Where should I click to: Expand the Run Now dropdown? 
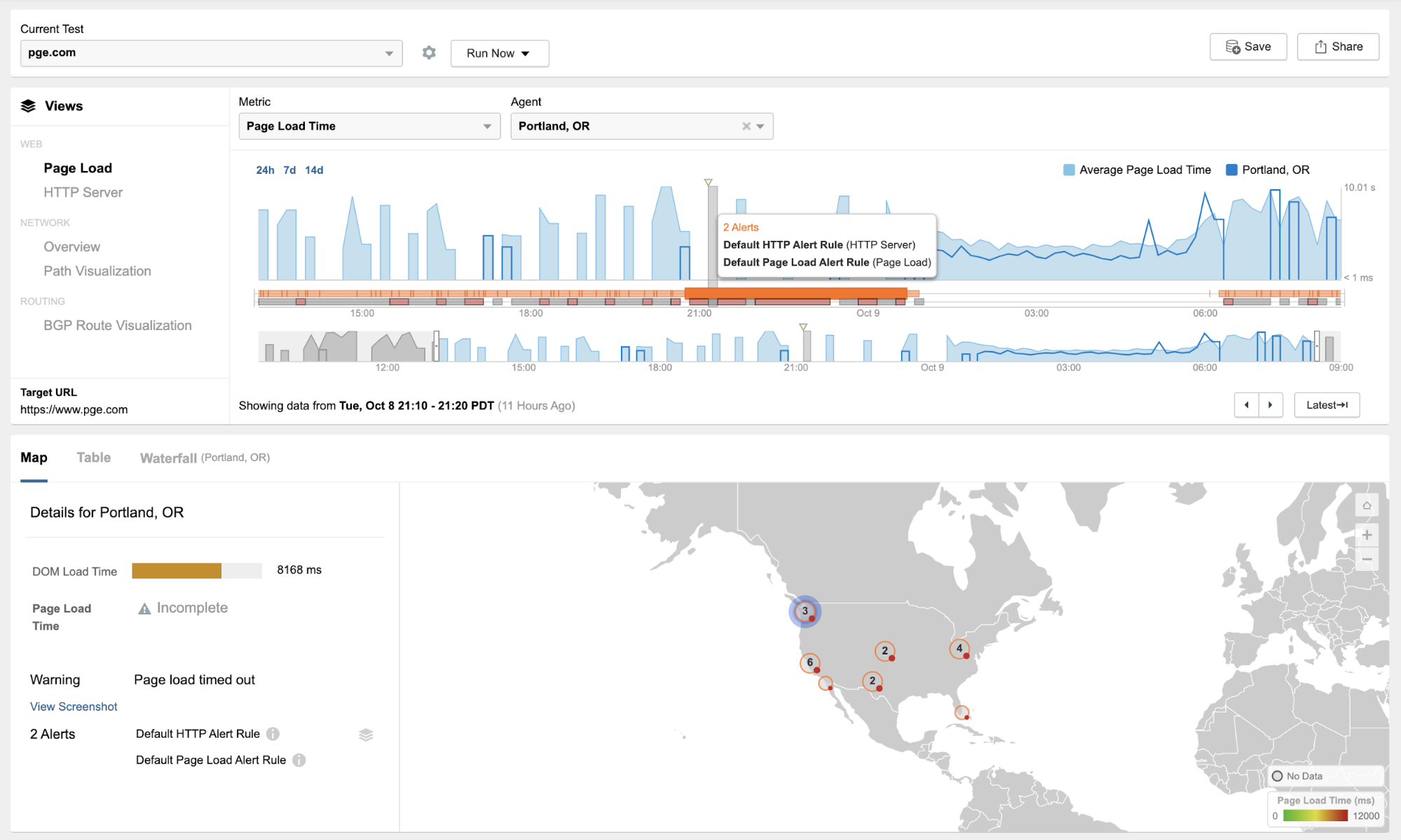coord(499,53)
